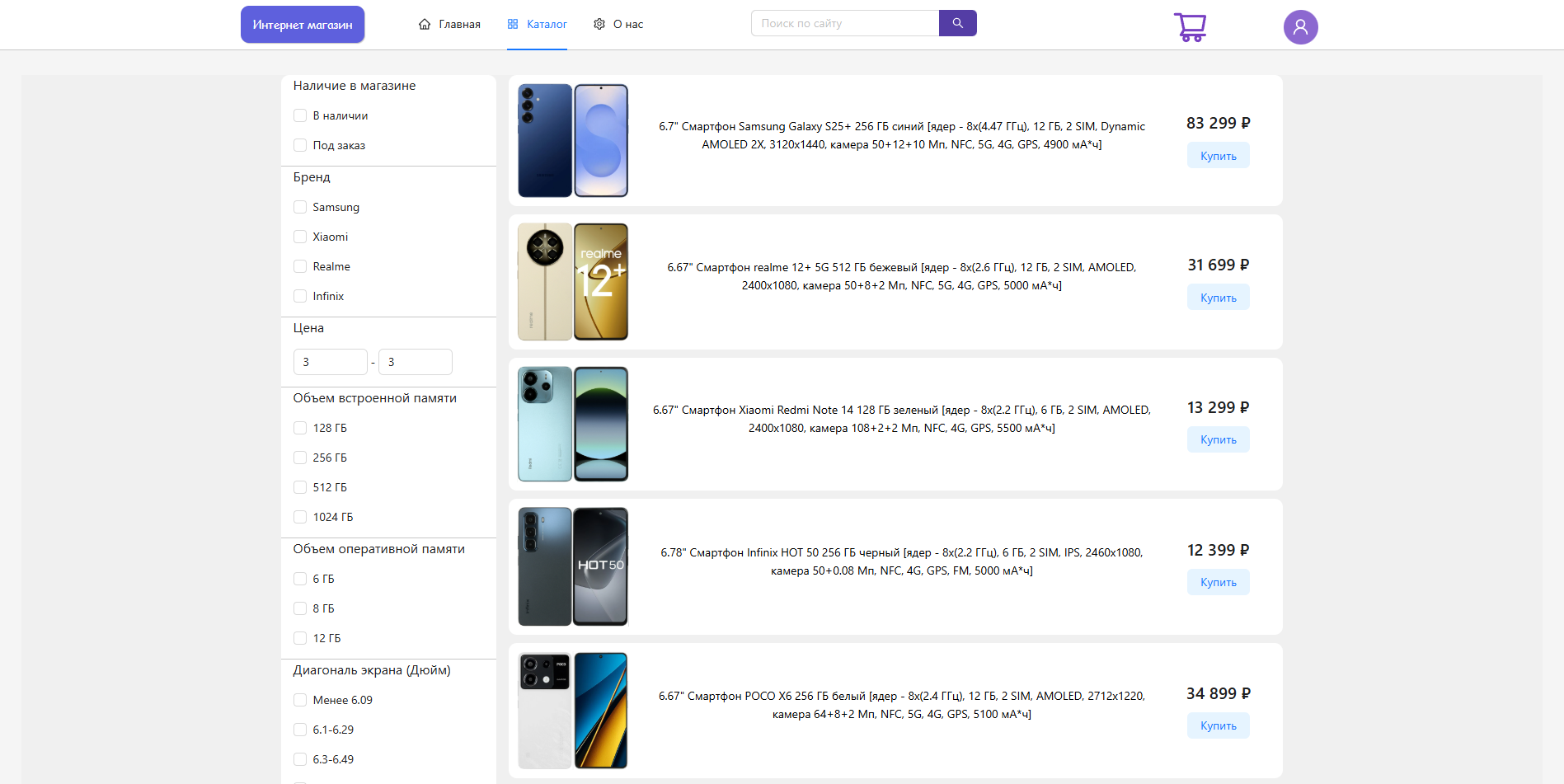Select 12 ГБ RAM checkbox
This screenshot has height=784, width=1564.
300,638
